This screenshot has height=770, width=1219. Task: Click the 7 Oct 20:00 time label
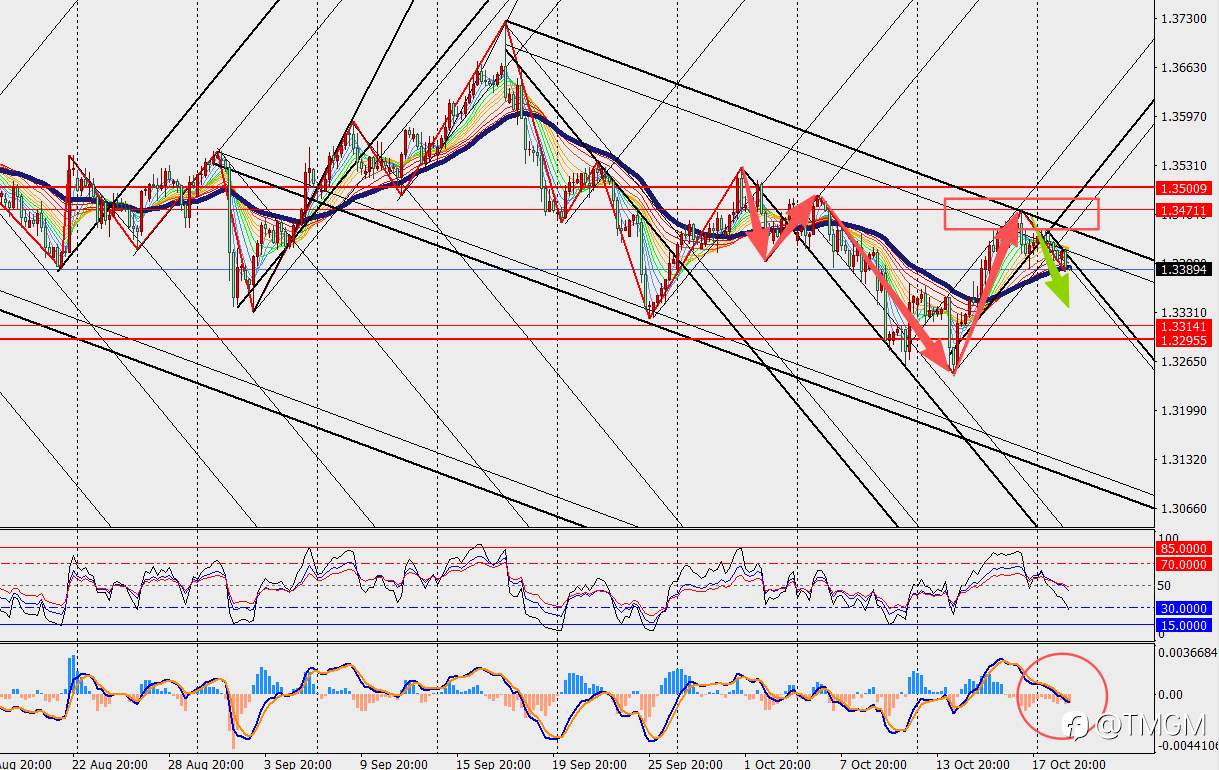coord(873,763)
